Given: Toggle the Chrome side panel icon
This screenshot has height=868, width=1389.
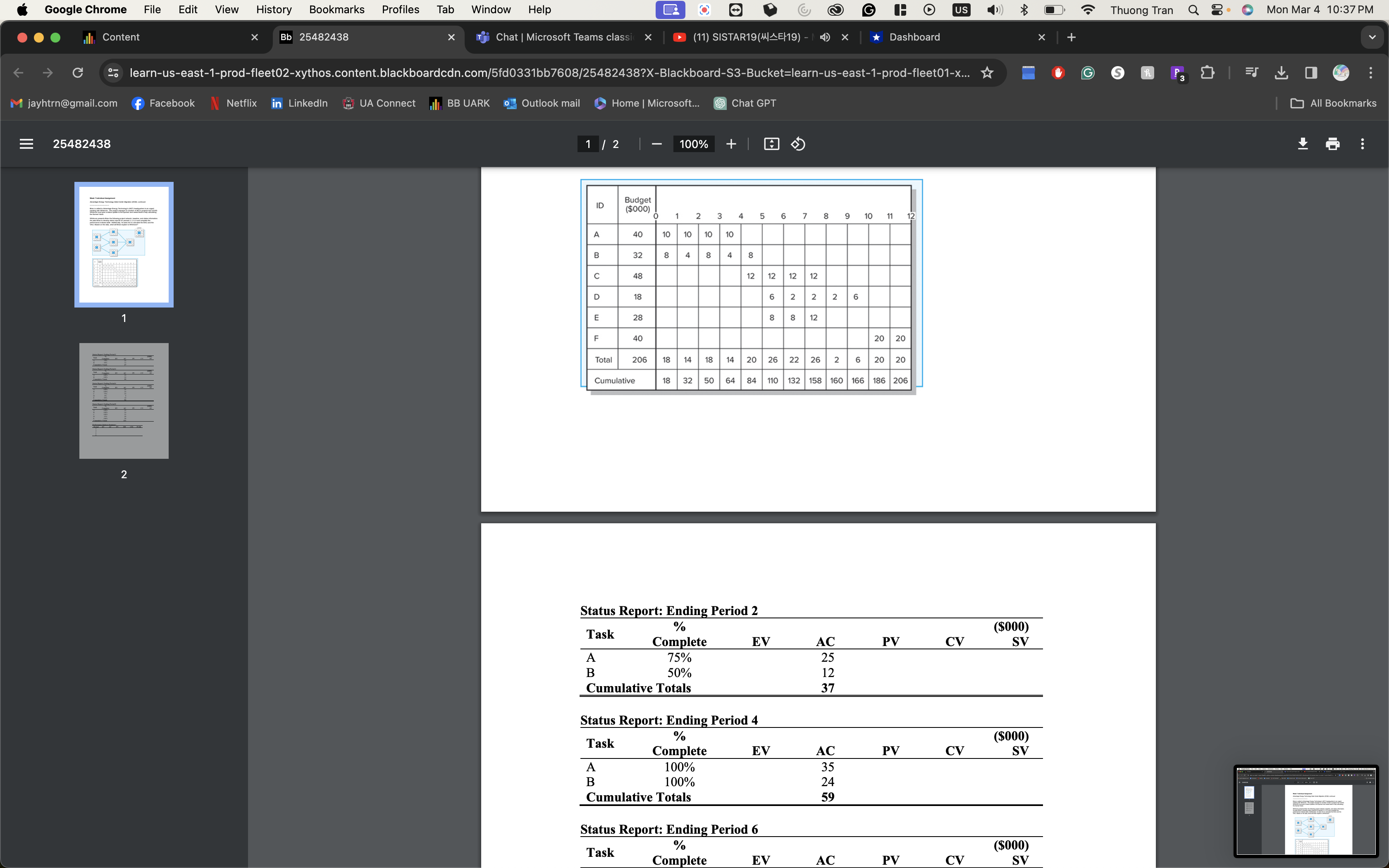Looking at the screenshot, I should coord(1310,73).
